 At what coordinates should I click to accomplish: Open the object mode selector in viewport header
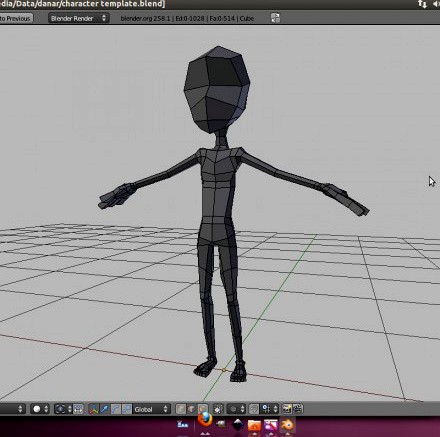click(13, 409)
